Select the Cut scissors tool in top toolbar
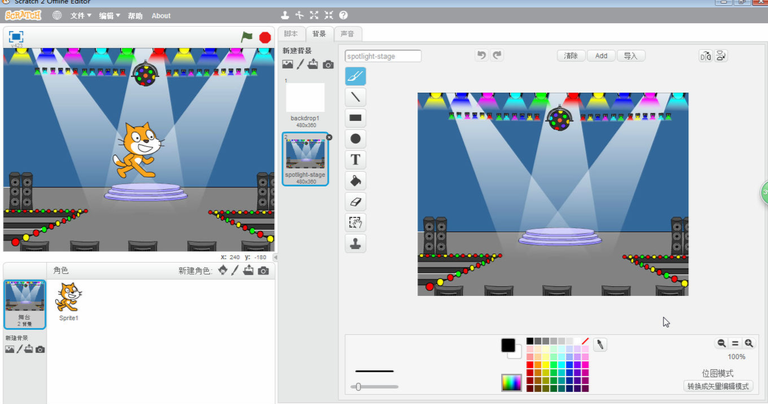The image size is (768, 404). [299, 15]
